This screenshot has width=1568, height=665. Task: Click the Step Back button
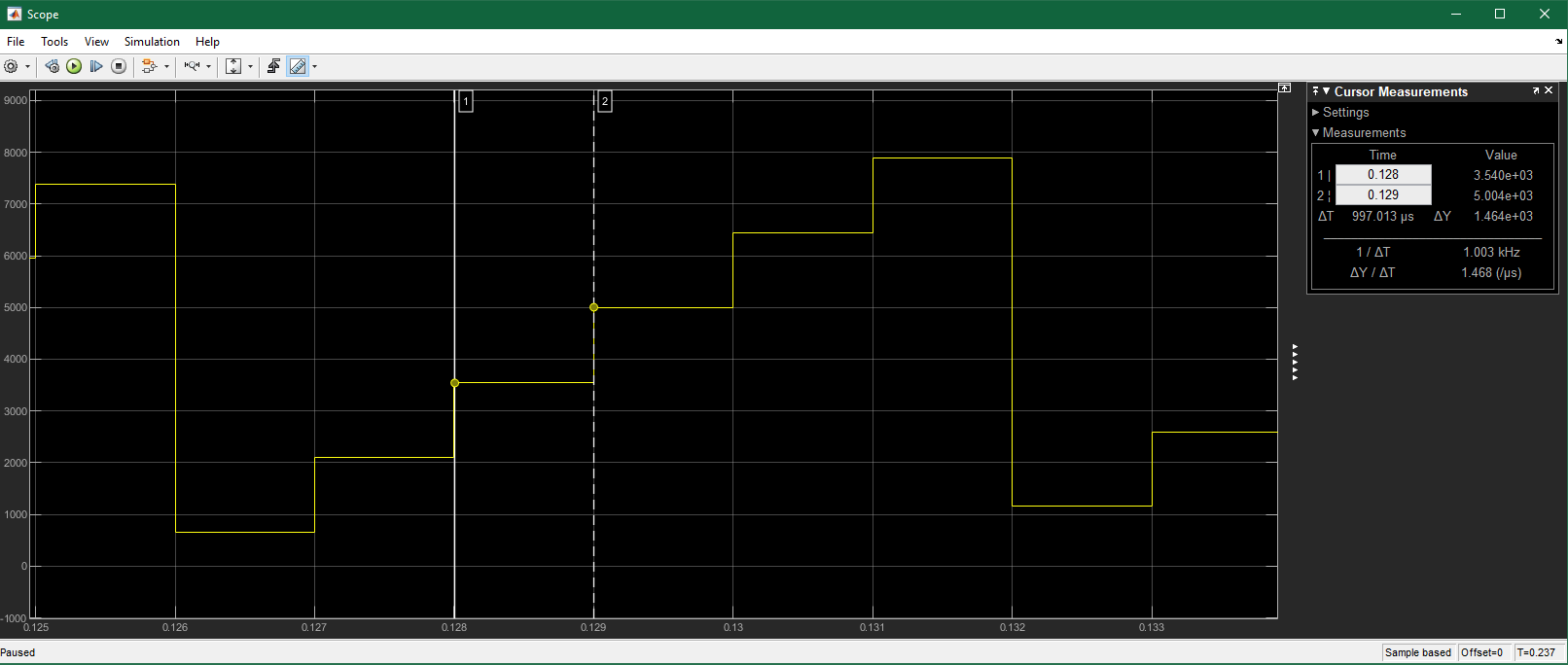coord(52,66)
